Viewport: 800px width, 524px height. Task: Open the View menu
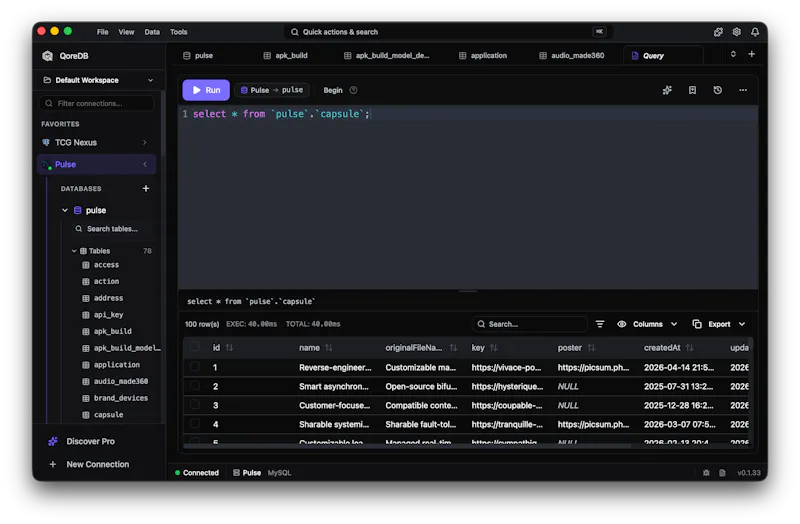(x=127, y=32)
